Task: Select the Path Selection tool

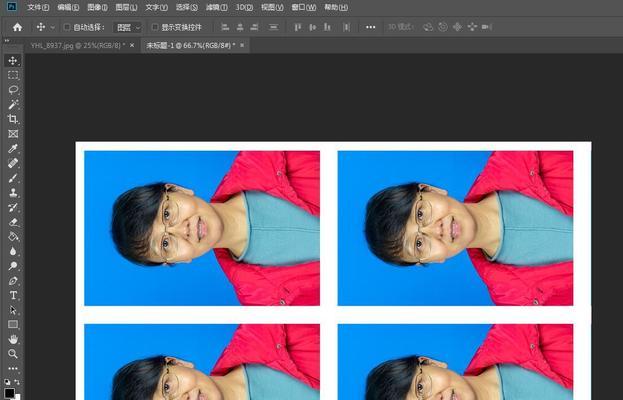Action: (13, 310)
